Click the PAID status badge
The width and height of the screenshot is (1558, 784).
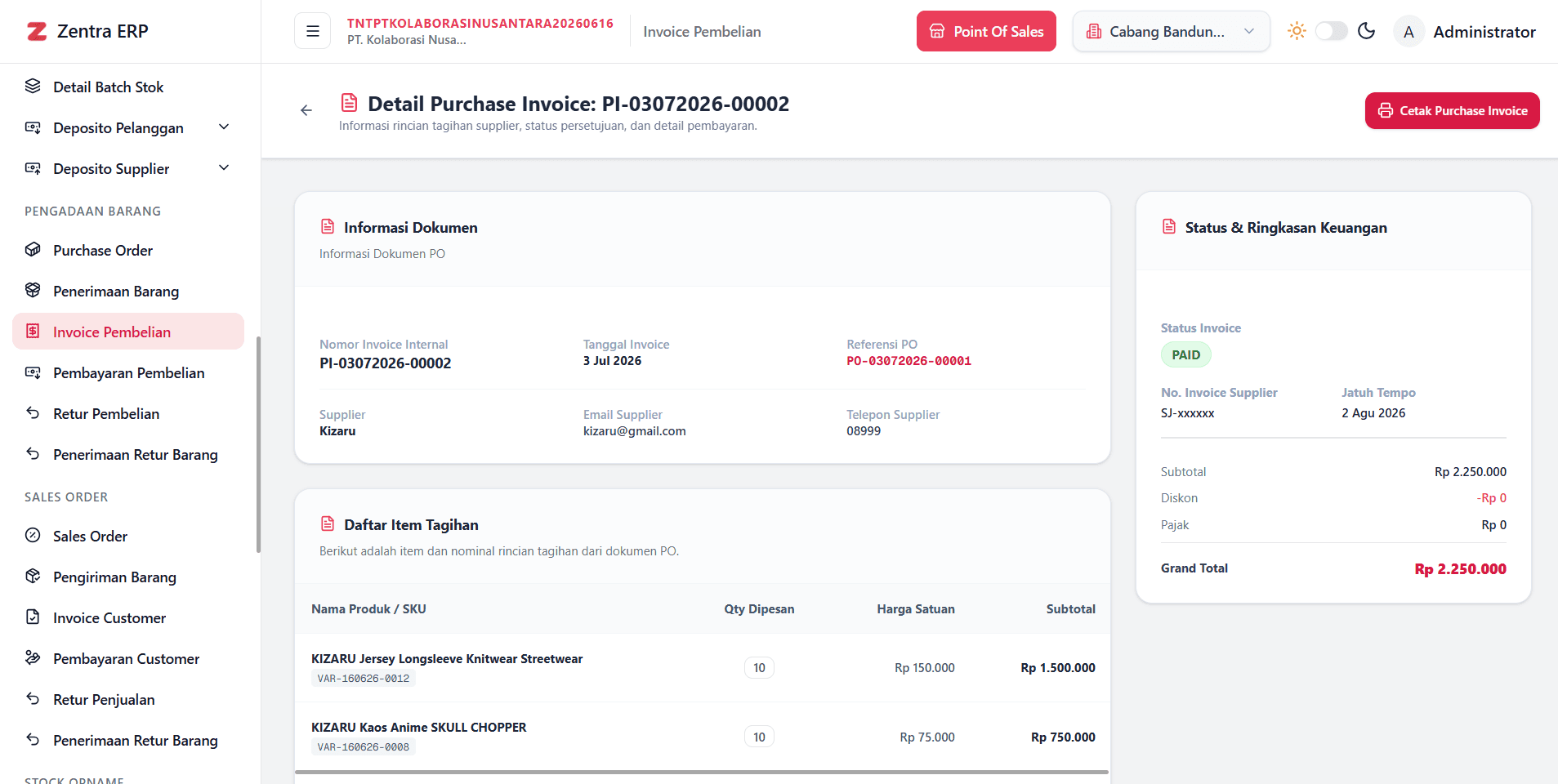(1186, 354)
